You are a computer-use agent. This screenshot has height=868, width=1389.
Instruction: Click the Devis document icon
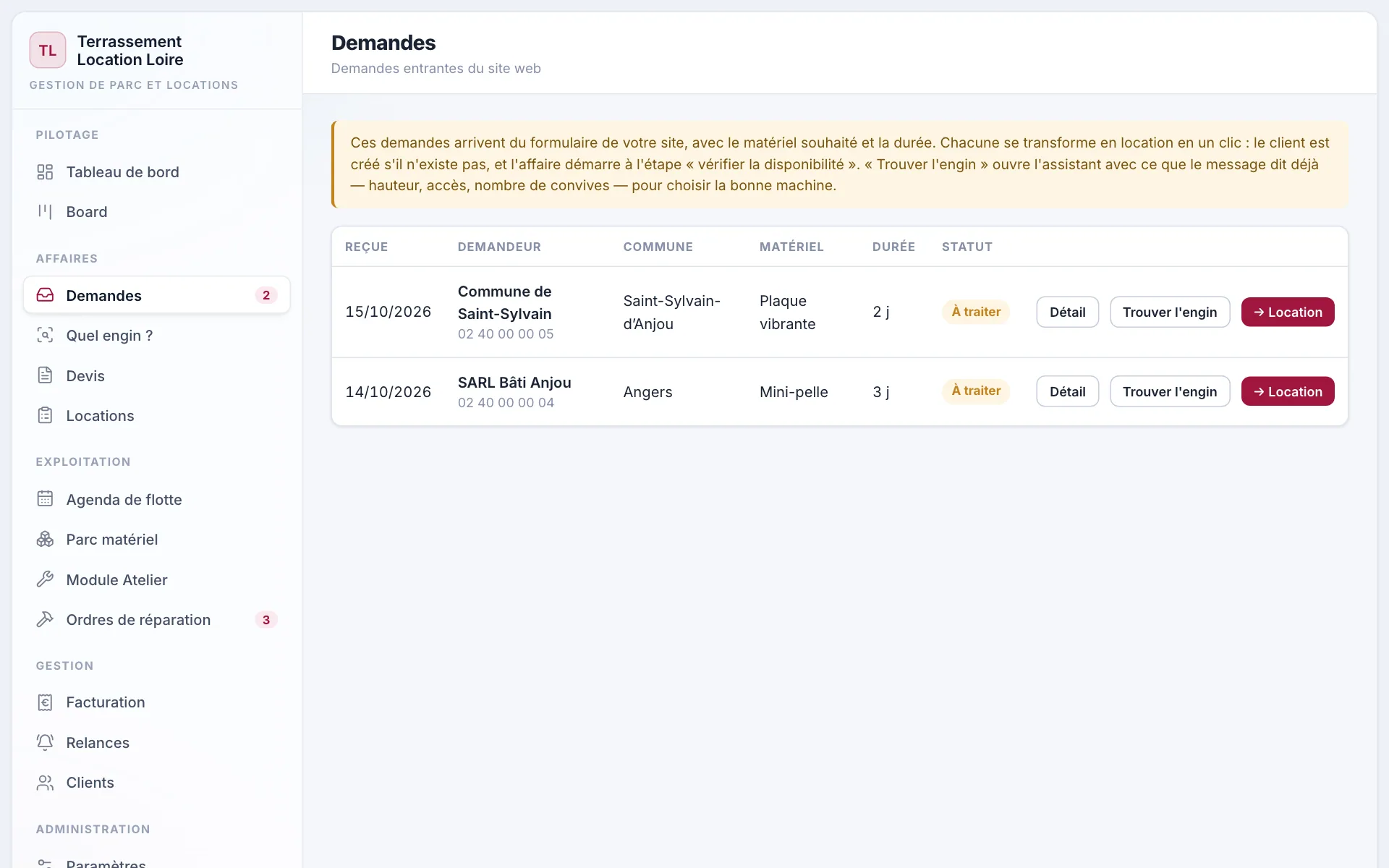[45, 375]
